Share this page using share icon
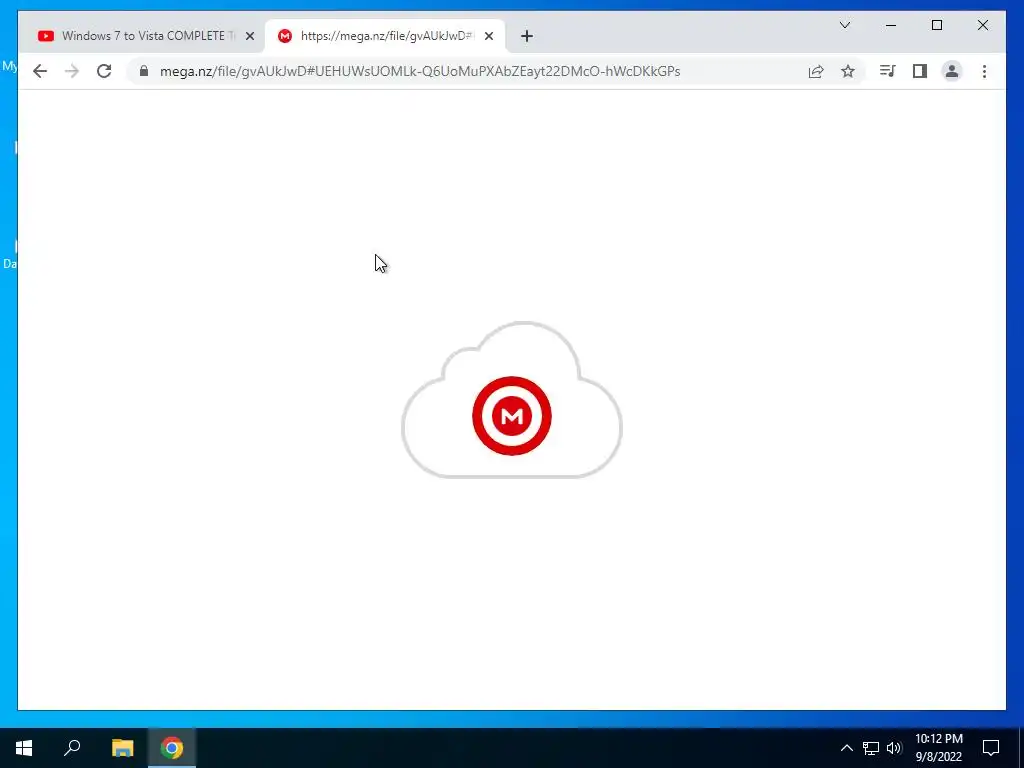This screenshot has width=1024, height=768. 816,71
